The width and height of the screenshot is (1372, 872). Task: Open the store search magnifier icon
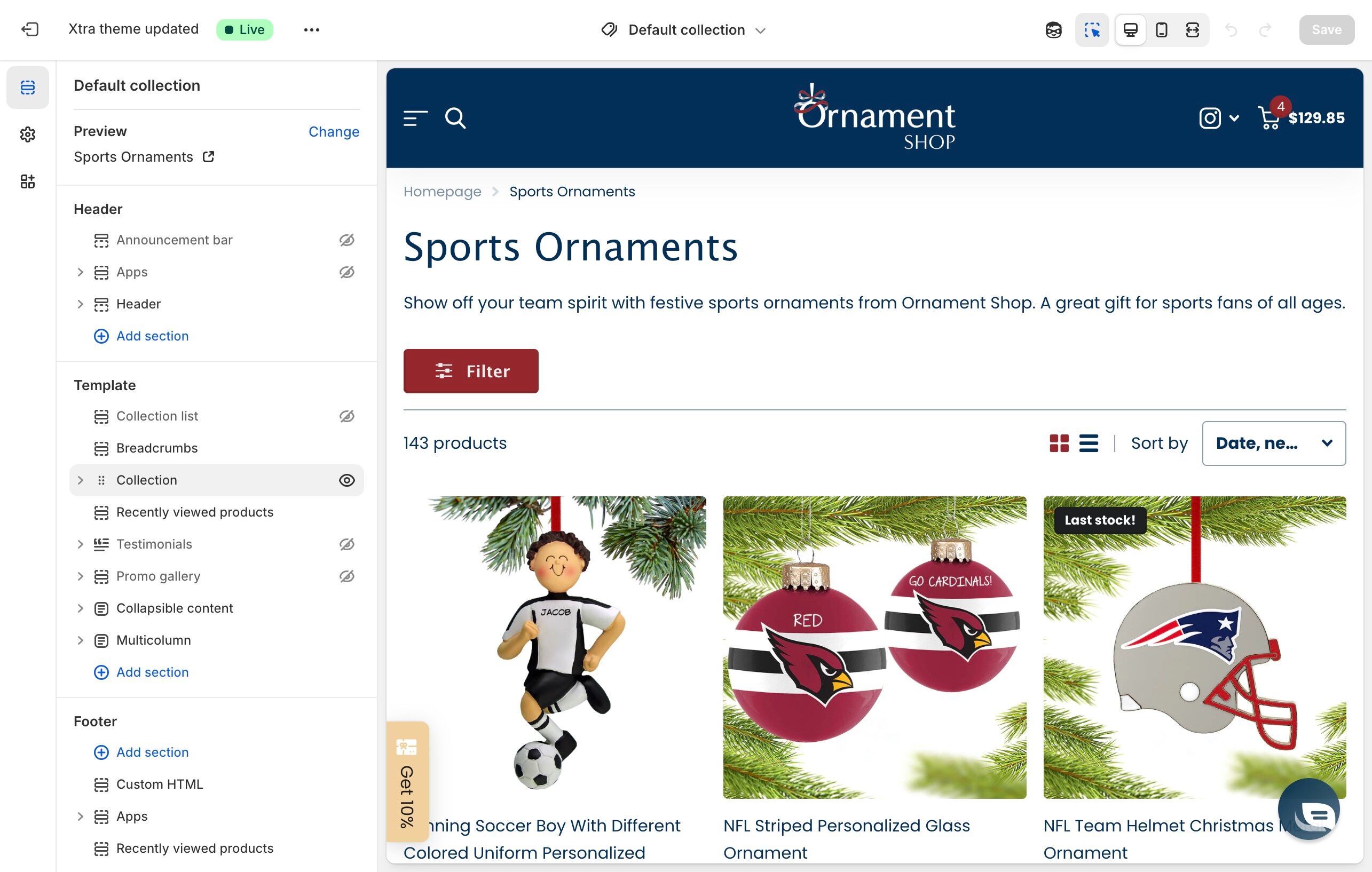click(x=455, y=118)
